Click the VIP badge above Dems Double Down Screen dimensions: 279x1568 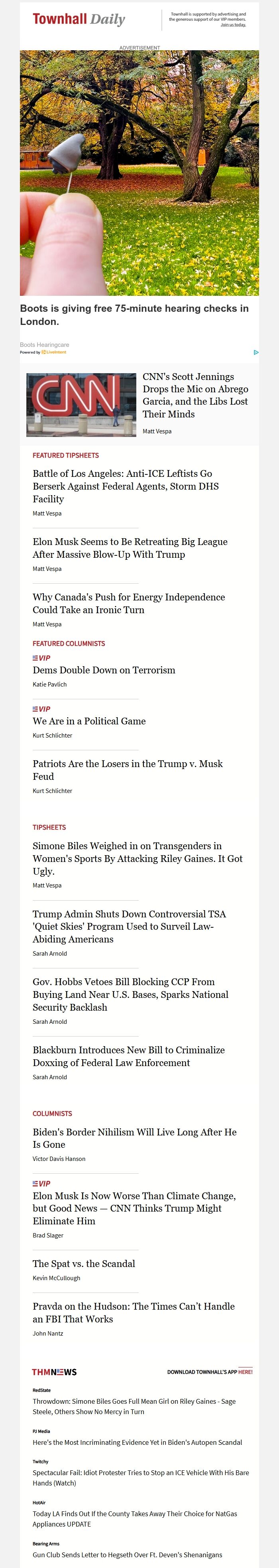(x=41, y=658)
